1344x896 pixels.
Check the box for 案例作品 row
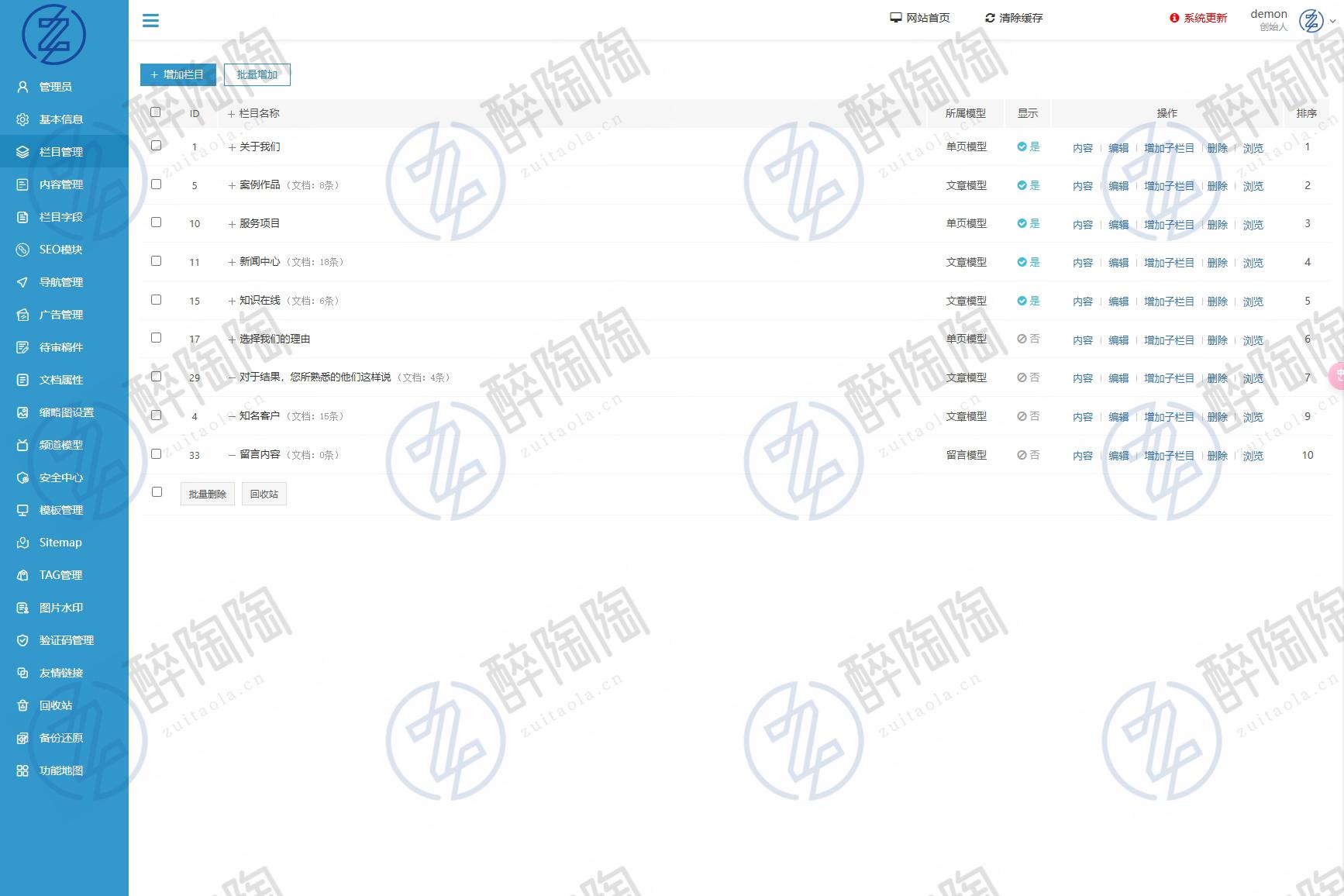coord(156,184)
